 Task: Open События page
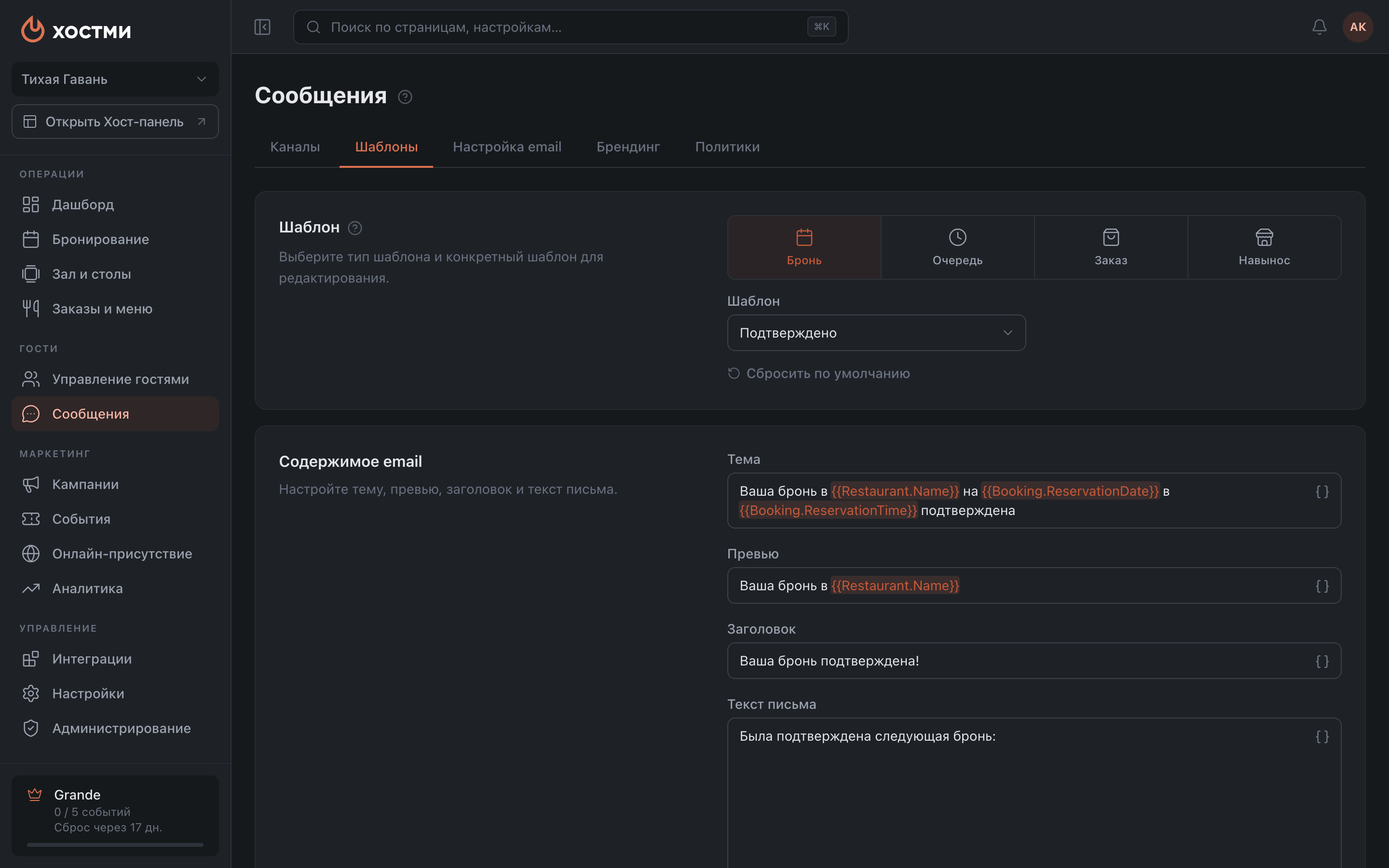click(x=115, y=519)
